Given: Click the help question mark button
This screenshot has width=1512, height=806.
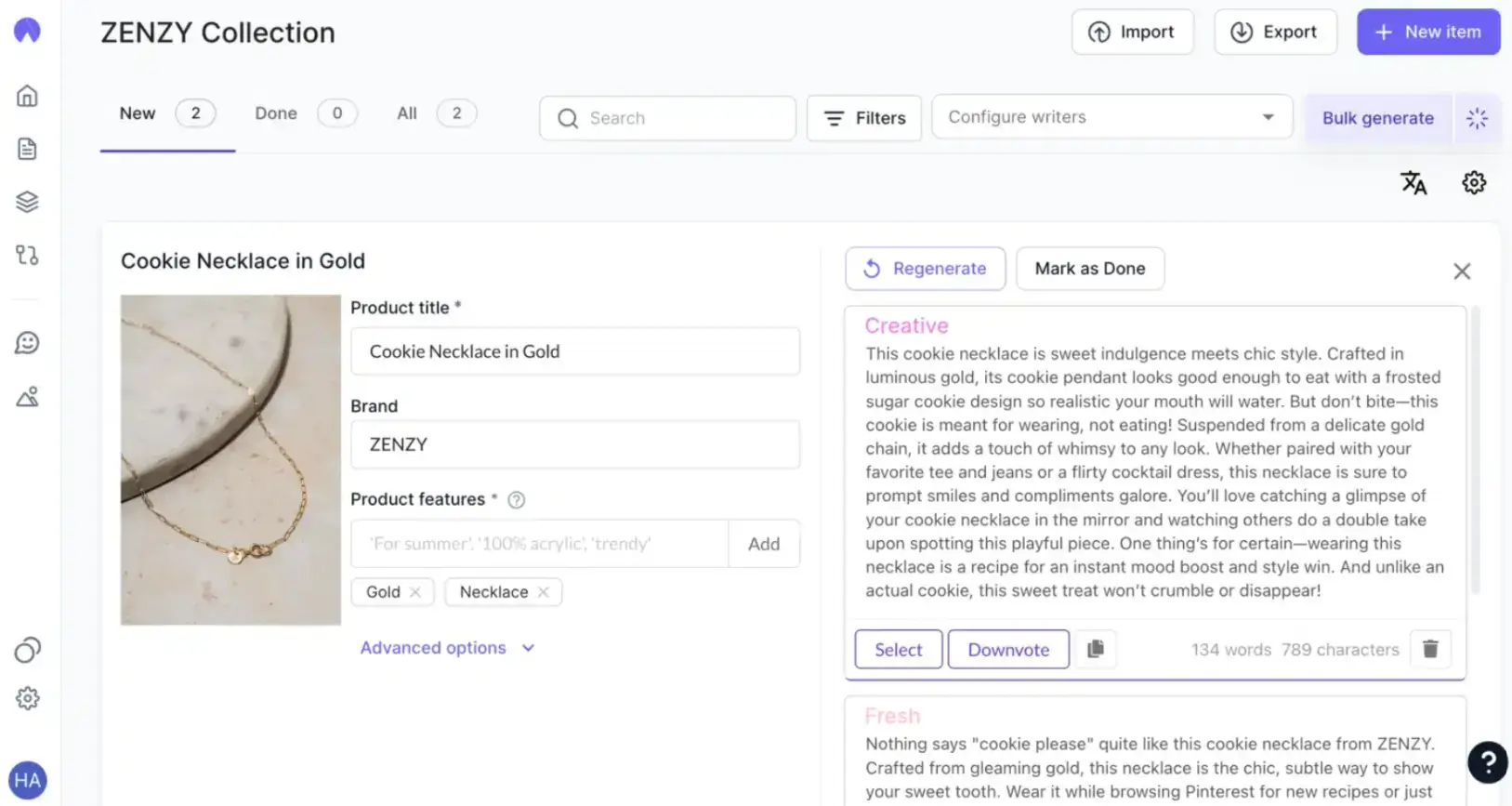Looking at the screenshot, I should (x=1487, y=762).
